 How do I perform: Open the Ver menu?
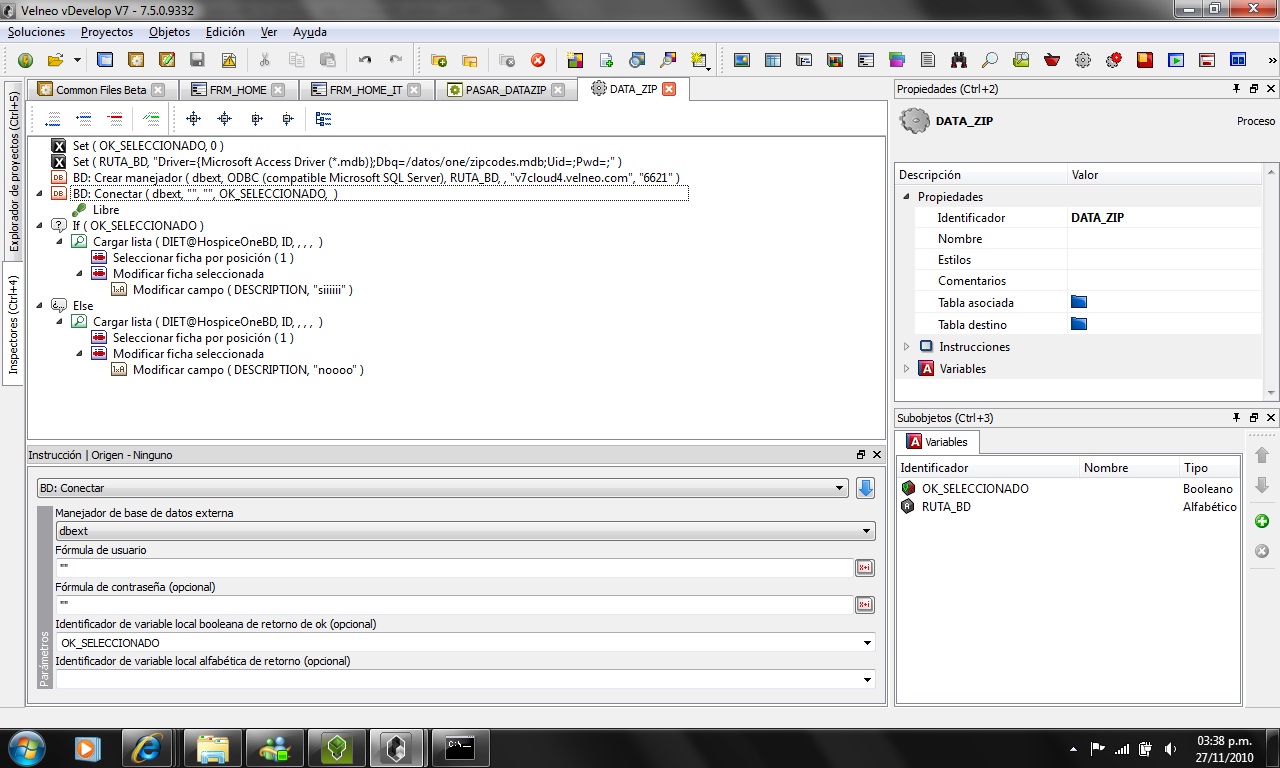click(x=269, y=32)
